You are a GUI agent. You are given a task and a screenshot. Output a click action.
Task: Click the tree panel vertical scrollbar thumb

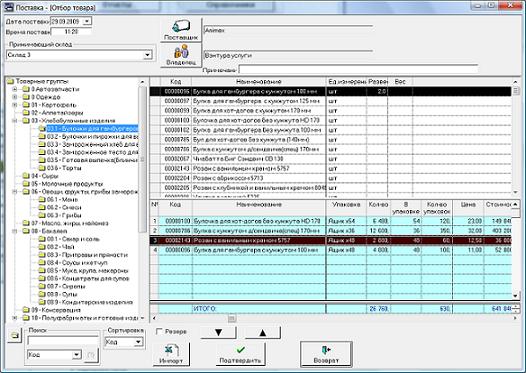pyautogui.click(x=143, y=159)
